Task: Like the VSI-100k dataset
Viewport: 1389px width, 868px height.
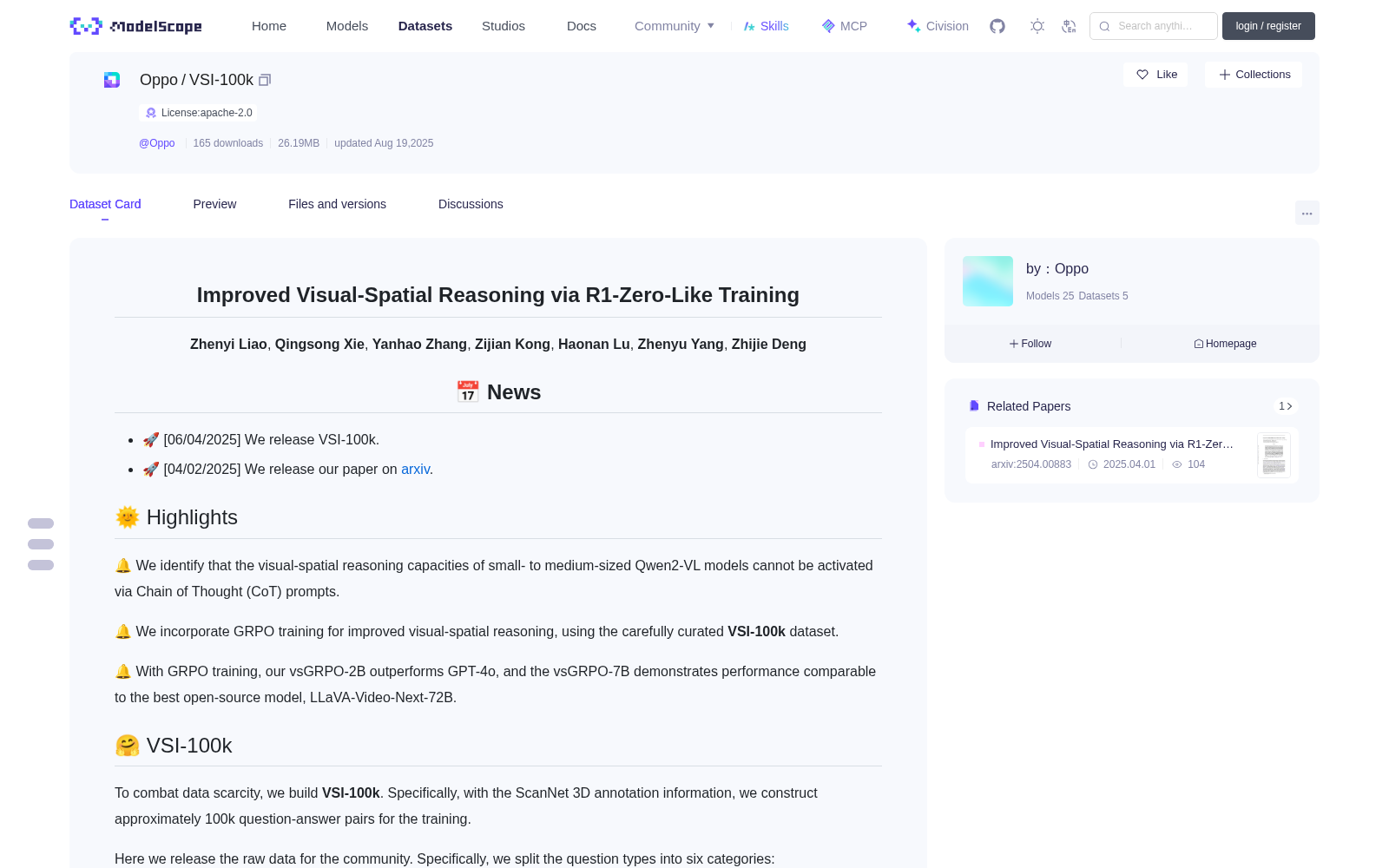Action: coord(1156,75)
